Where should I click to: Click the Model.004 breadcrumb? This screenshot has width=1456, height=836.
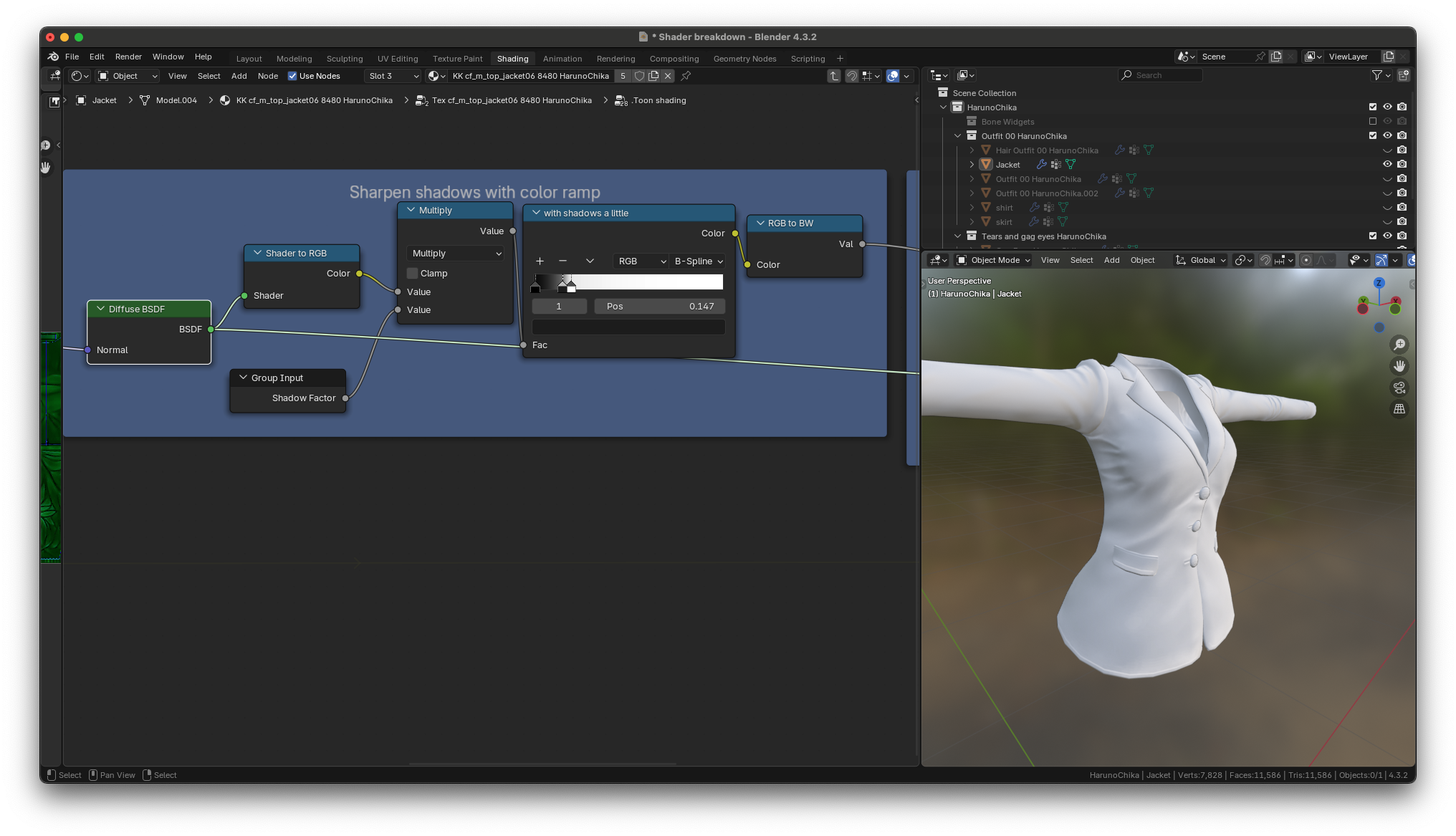pos(176,100)
